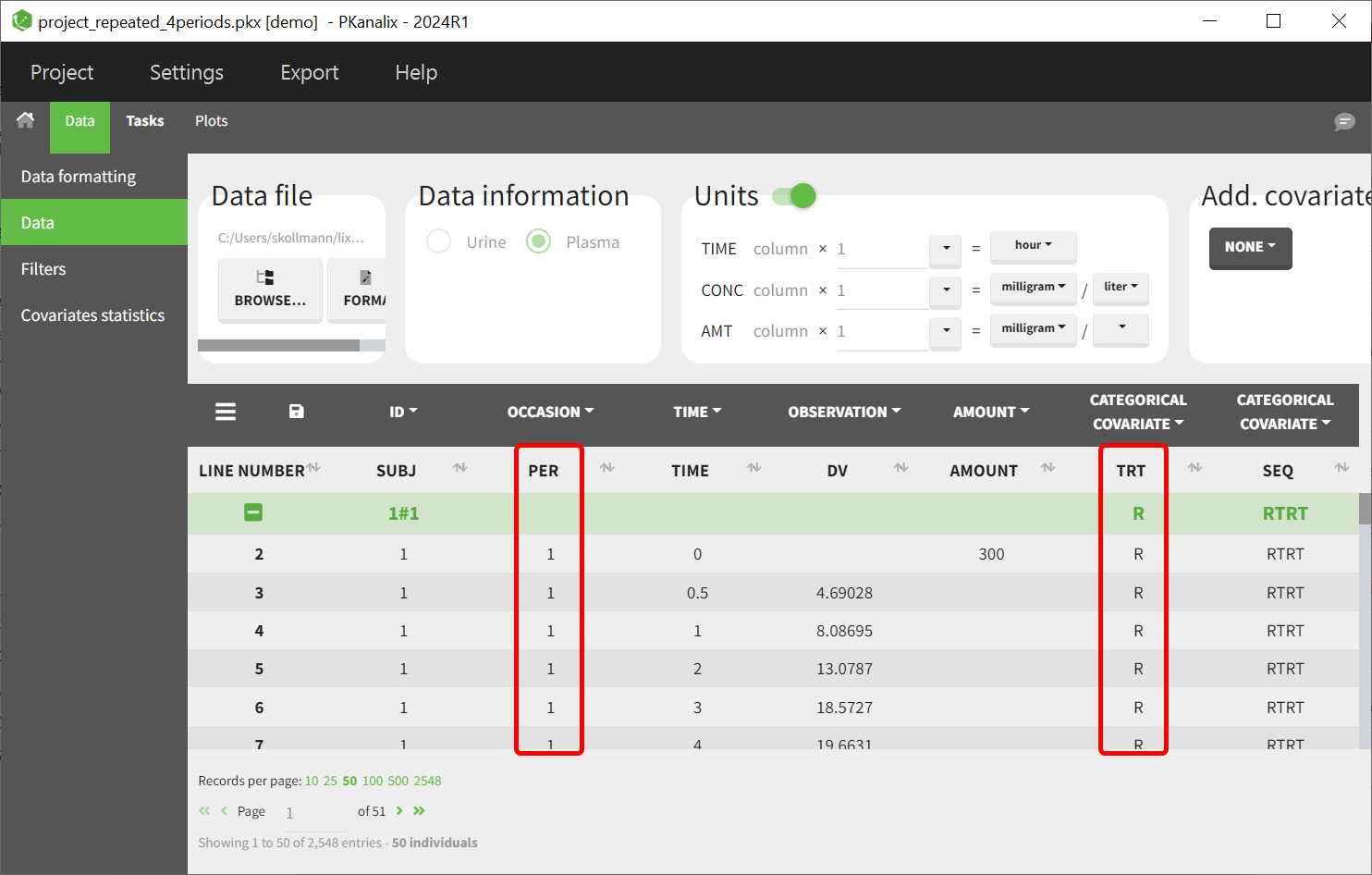Image resolution: width=1372 pixels, height=875 pixels.
Task: Open the hour unit dropdown for TIME
Action: pyautogui.click(x=1033, y=246)
